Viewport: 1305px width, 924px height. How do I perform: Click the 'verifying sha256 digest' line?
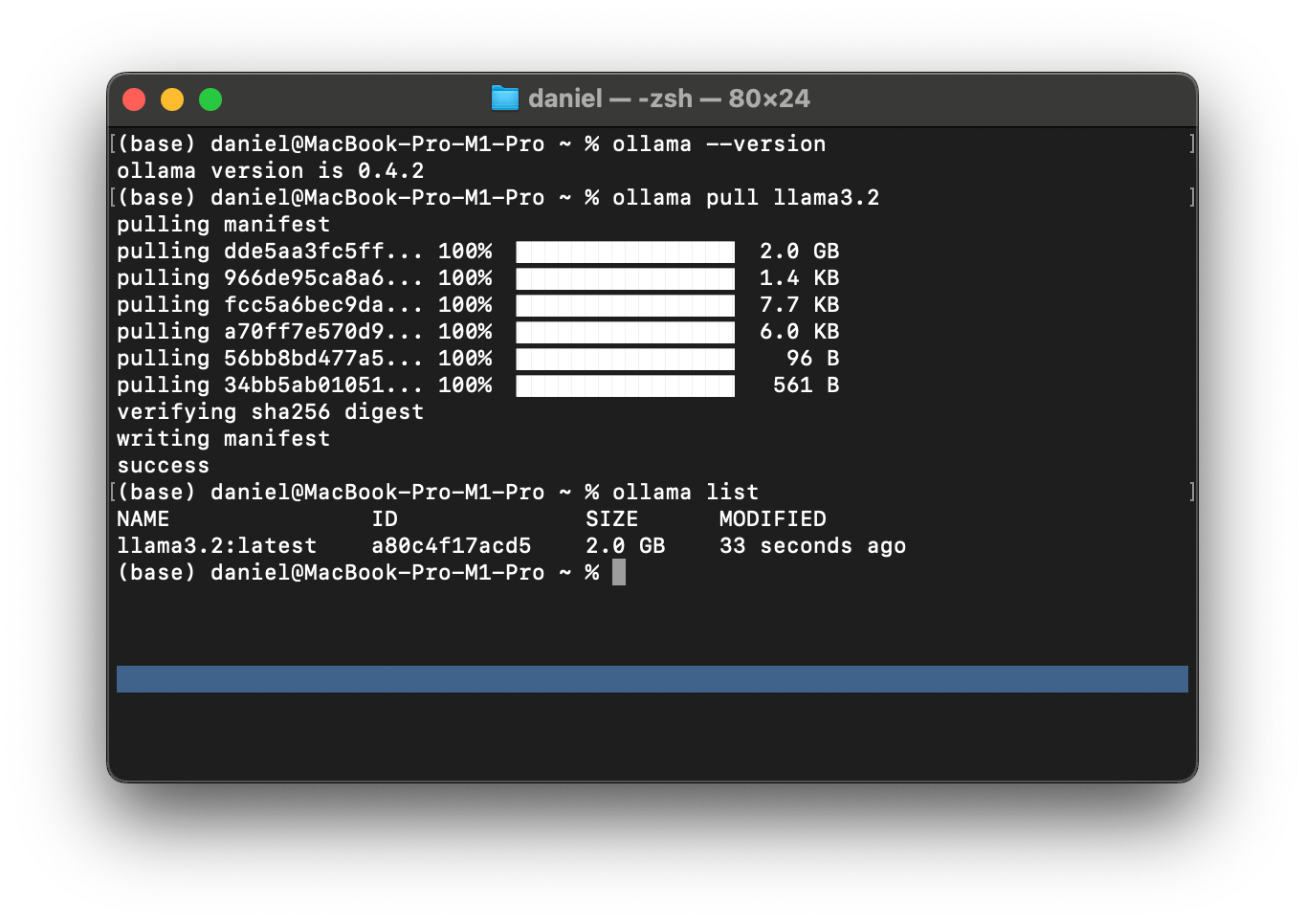[x=270, y=412]
